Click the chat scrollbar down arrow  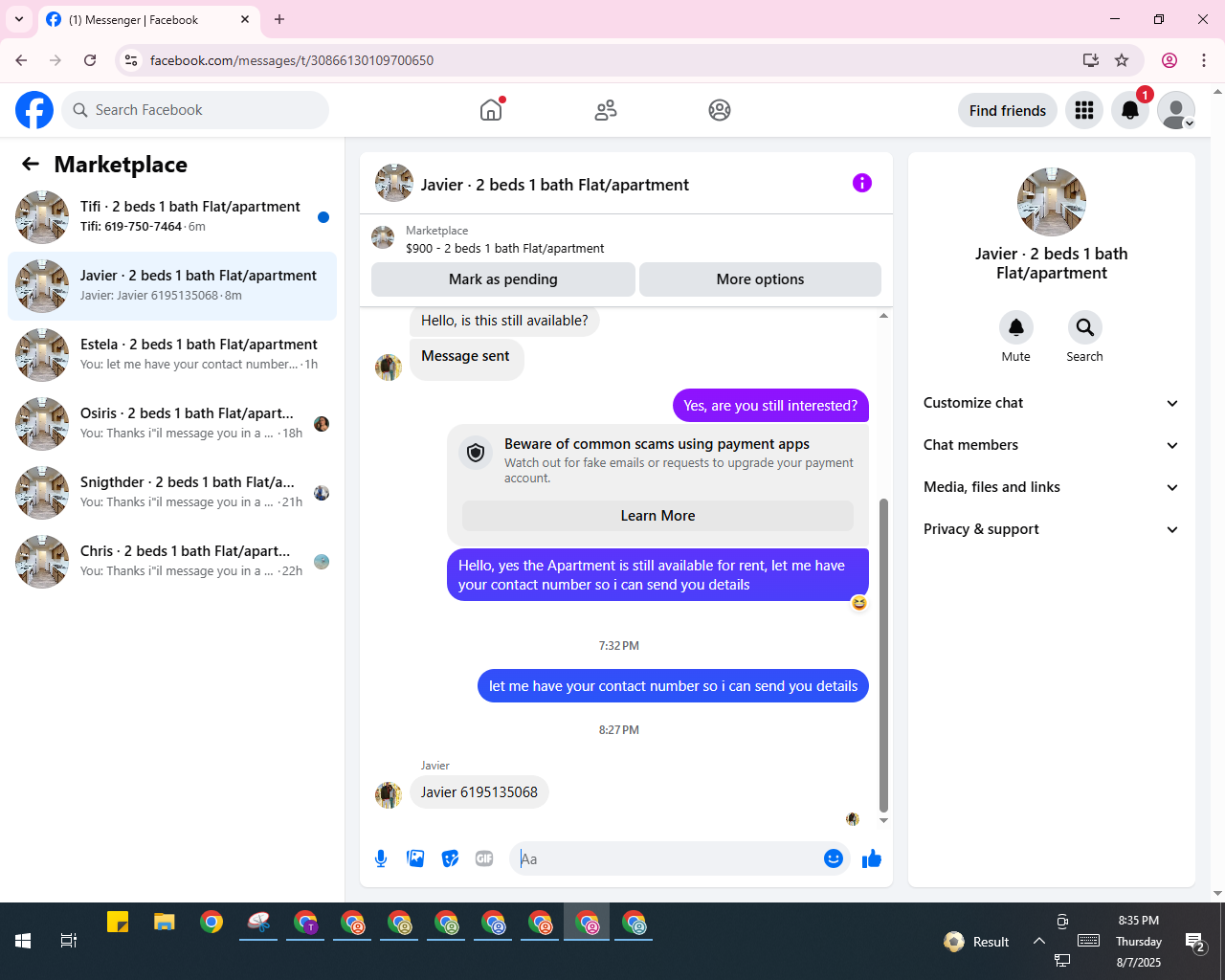[x=883, y=820]
